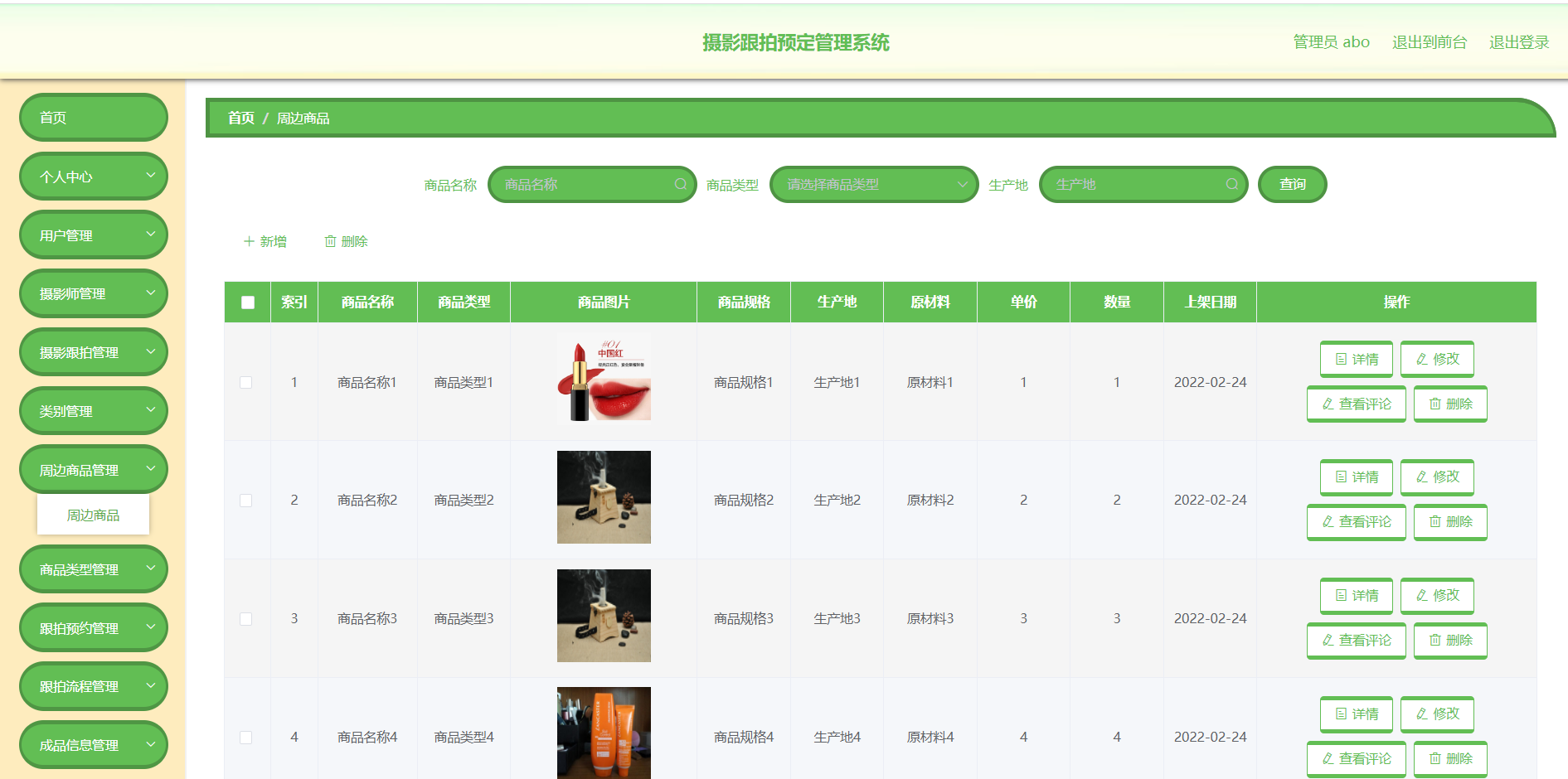Click the 查询 search button
1568x779 pixels.
pos(1292,184)
